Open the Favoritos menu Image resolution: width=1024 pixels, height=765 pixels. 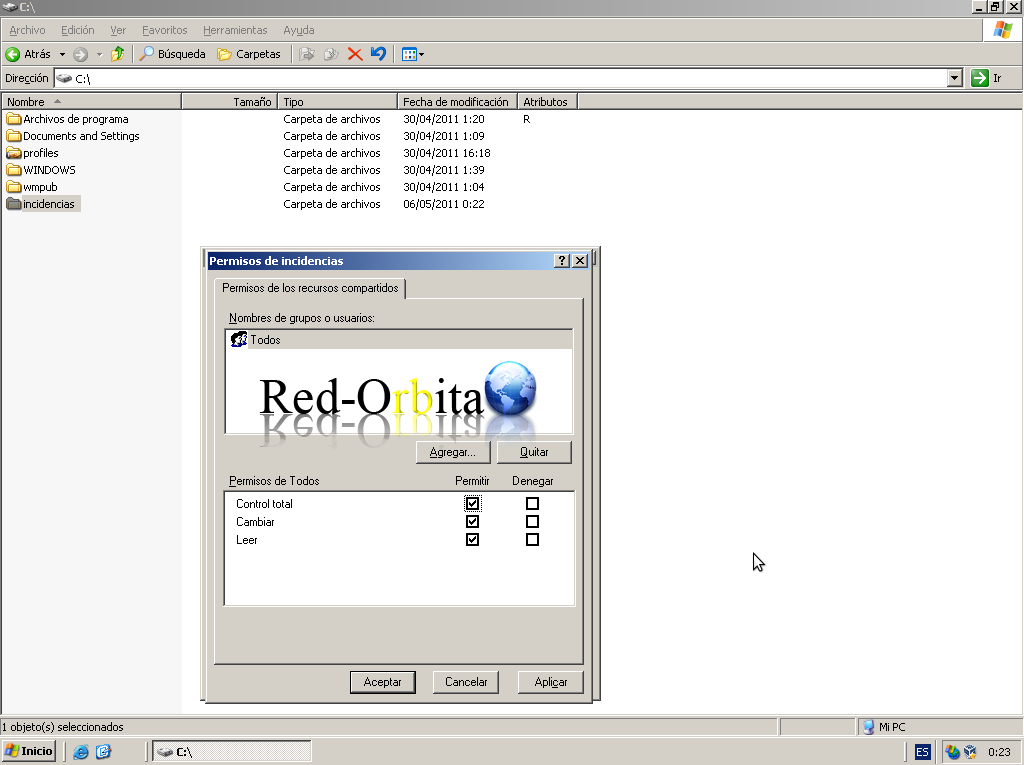[x=165, y=30]
